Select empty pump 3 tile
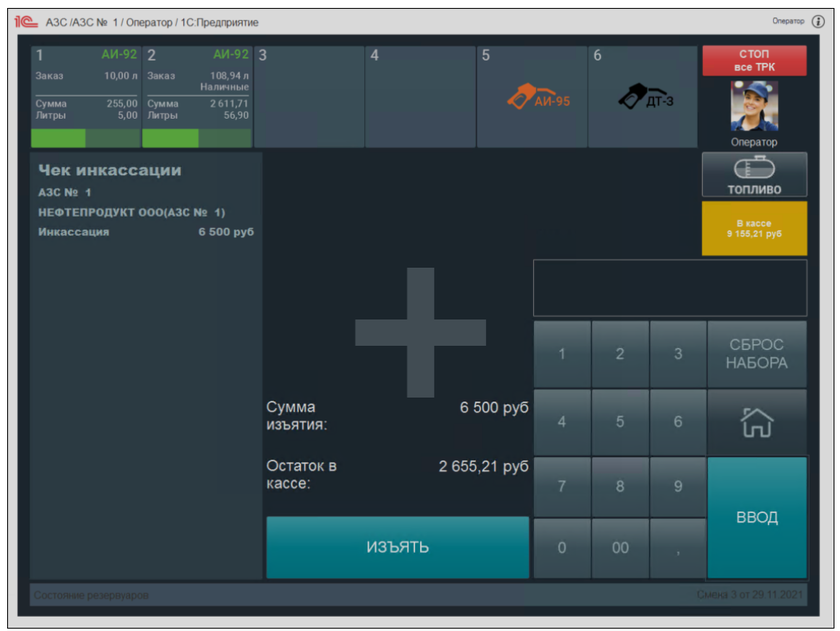 pos(309,96)
